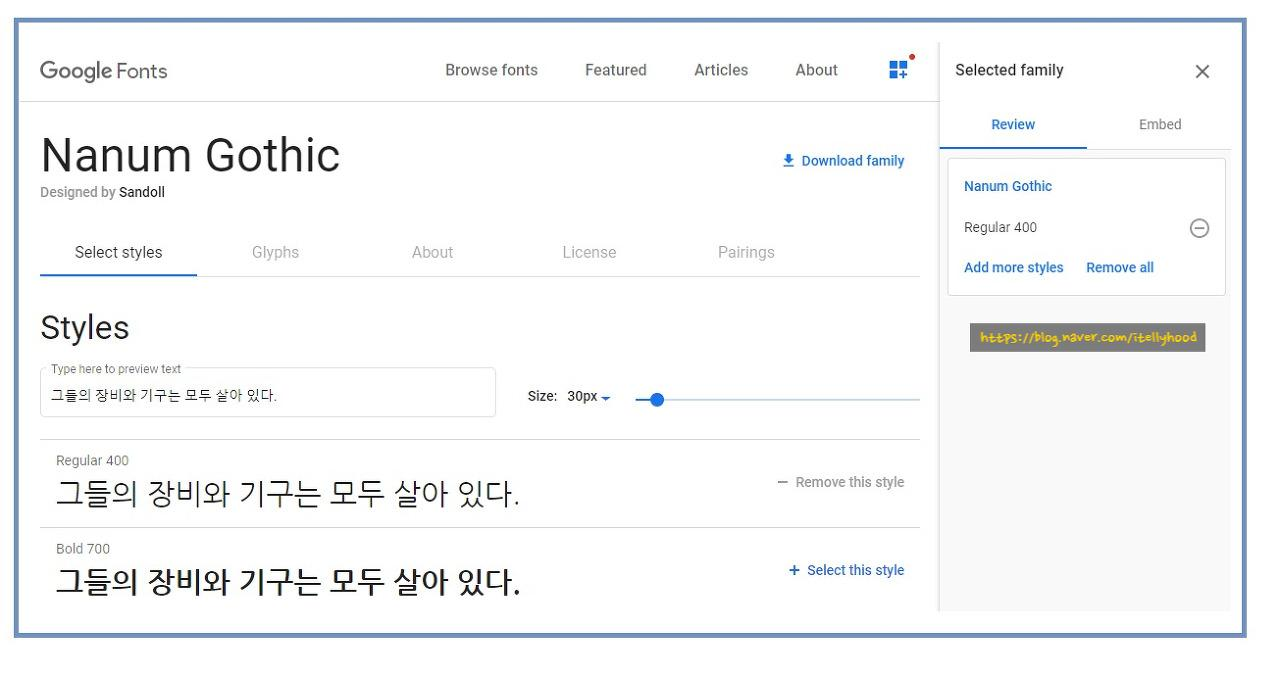Close the Selected family panel
The height and width of the screenshot is (675, 1280).
[x=1202, y=71]
